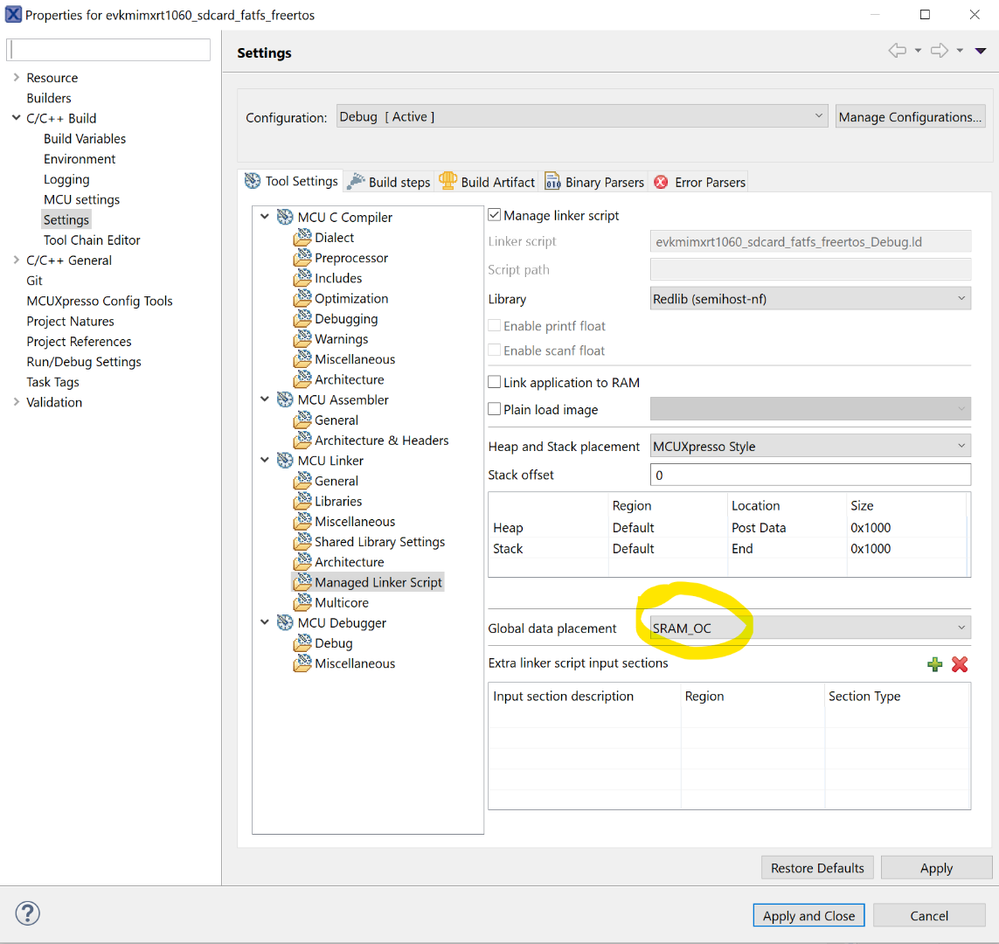The image size is (999, 944).
Task: Switch to the Build Artifact tab
Action: (x=487, y=182)
